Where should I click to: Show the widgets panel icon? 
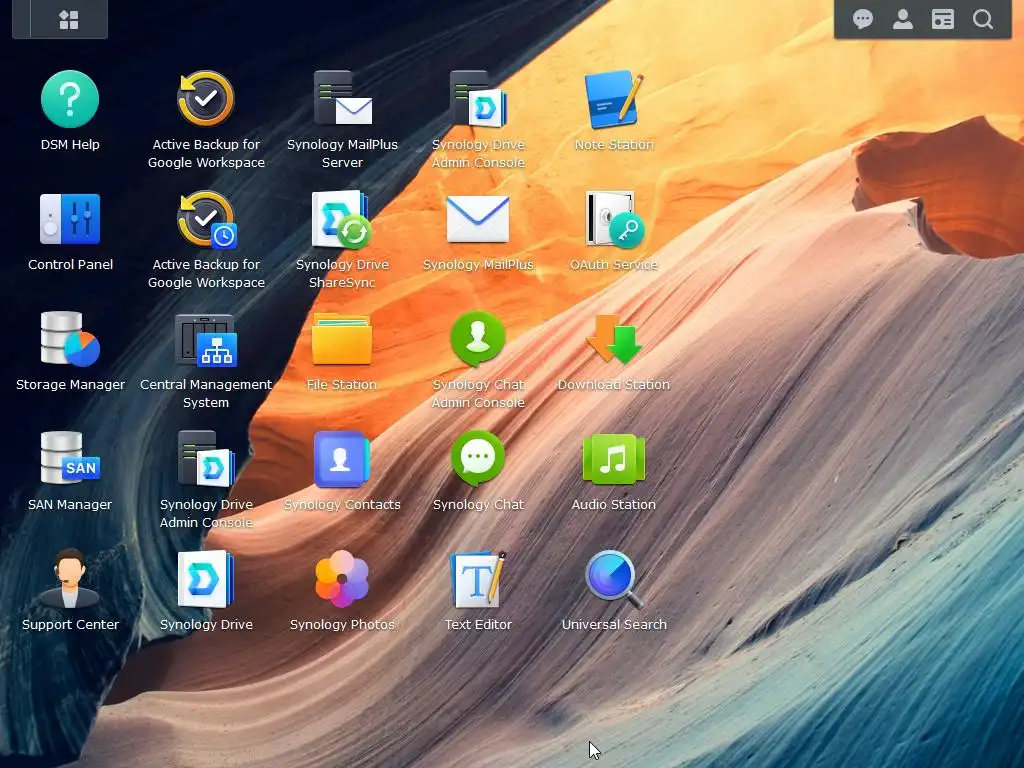coord(942,19)
